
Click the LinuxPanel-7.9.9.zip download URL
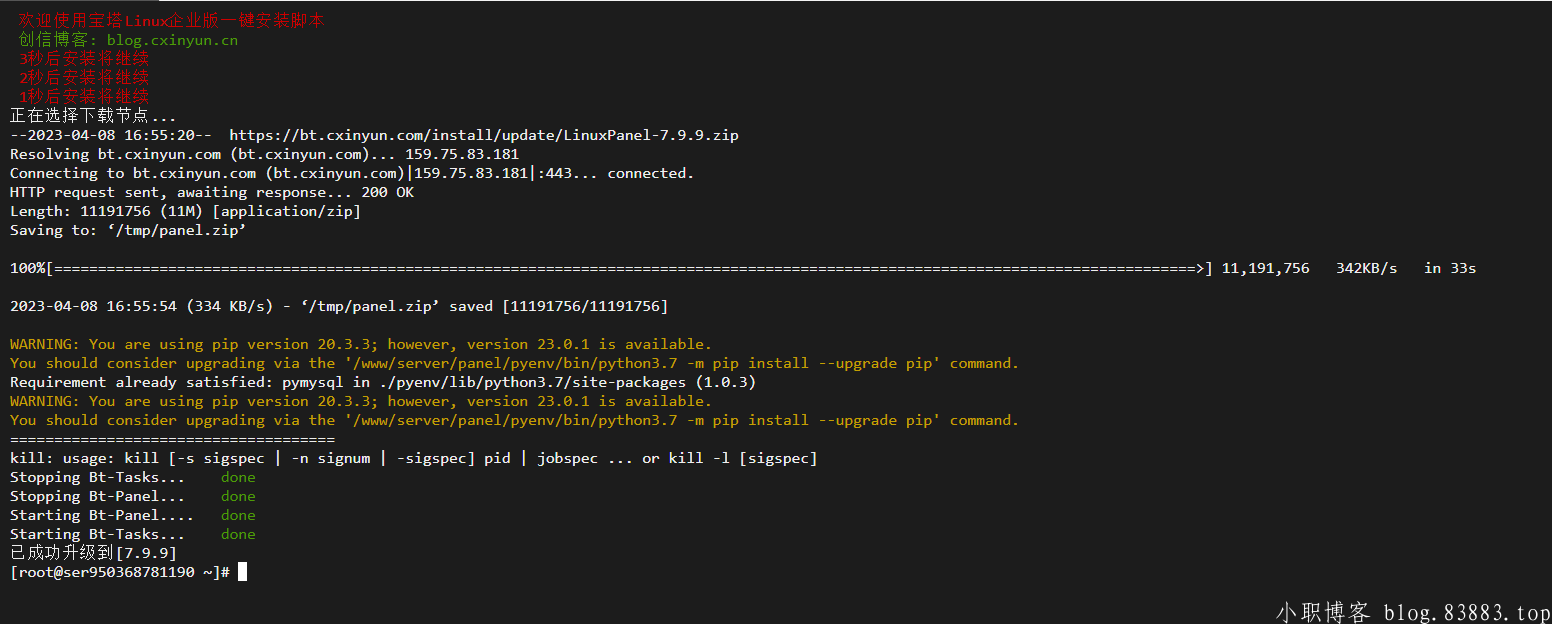(484, 135)
